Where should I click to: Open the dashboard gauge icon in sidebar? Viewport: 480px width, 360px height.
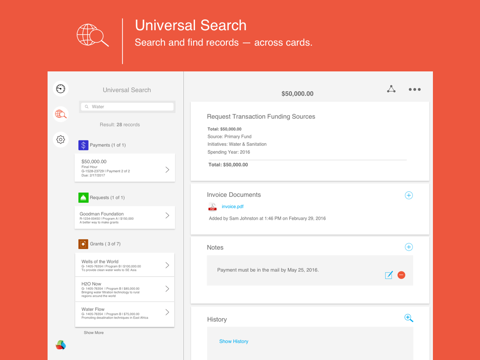click(x=61, y=89)
